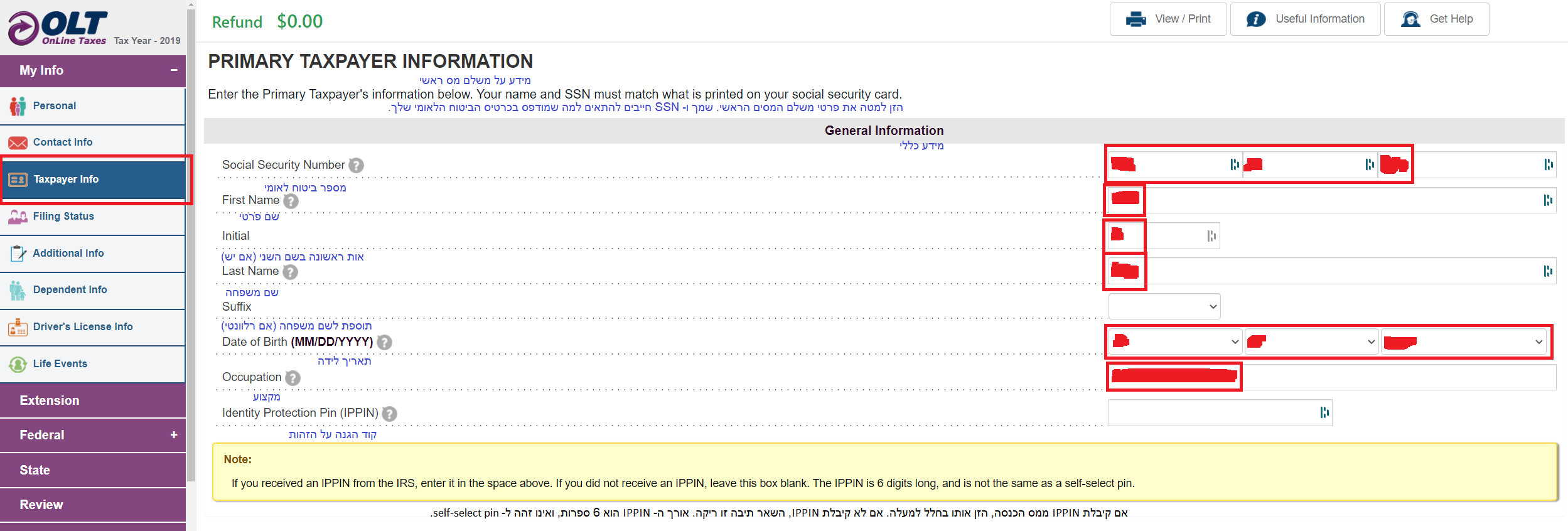Open the Extension menu section
The width and height of the screenshot is (1568, 531).
click(93, 400)
